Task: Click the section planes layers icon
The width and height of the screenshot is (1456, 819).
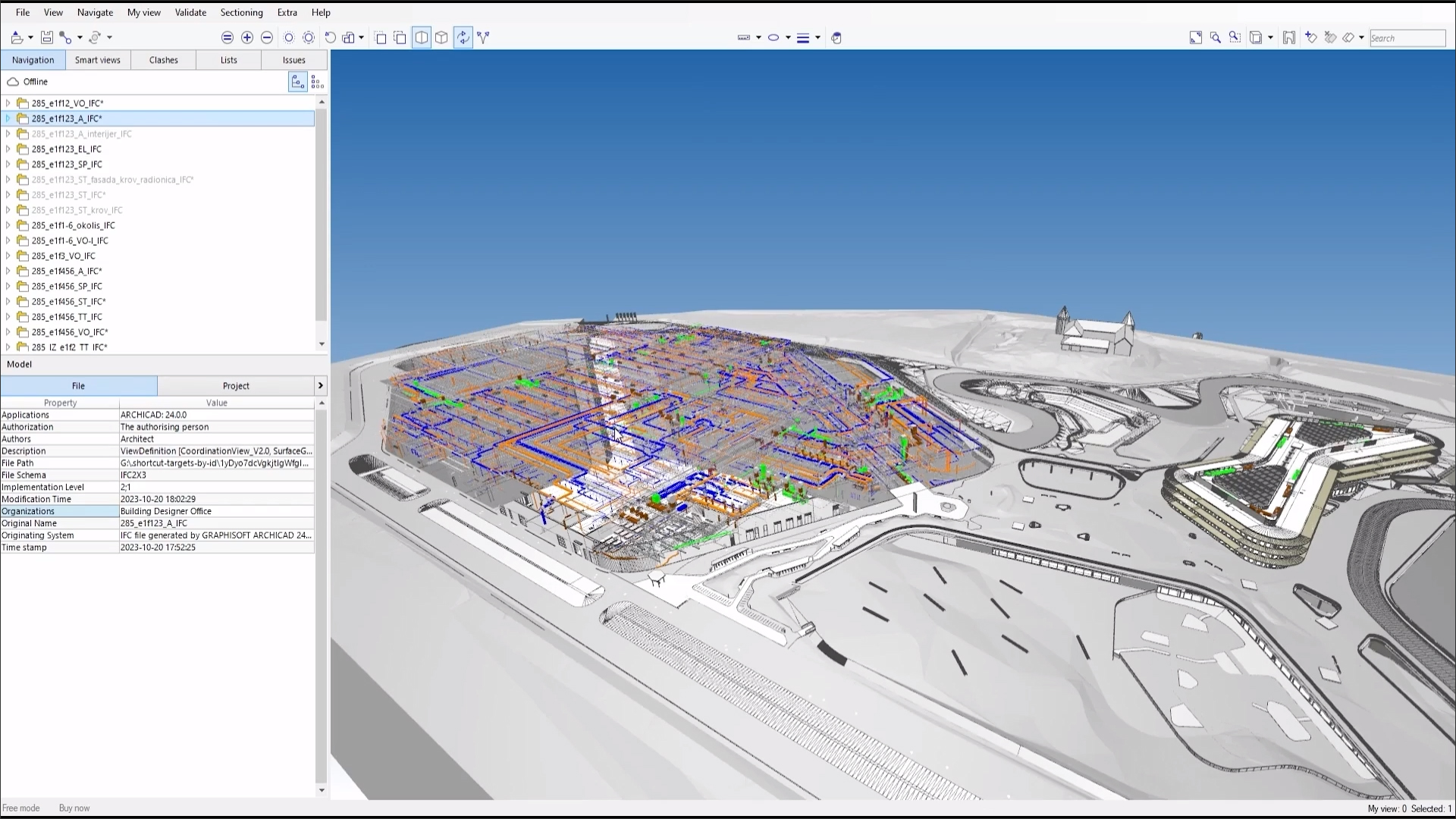Action: [x=1349, y=38]
